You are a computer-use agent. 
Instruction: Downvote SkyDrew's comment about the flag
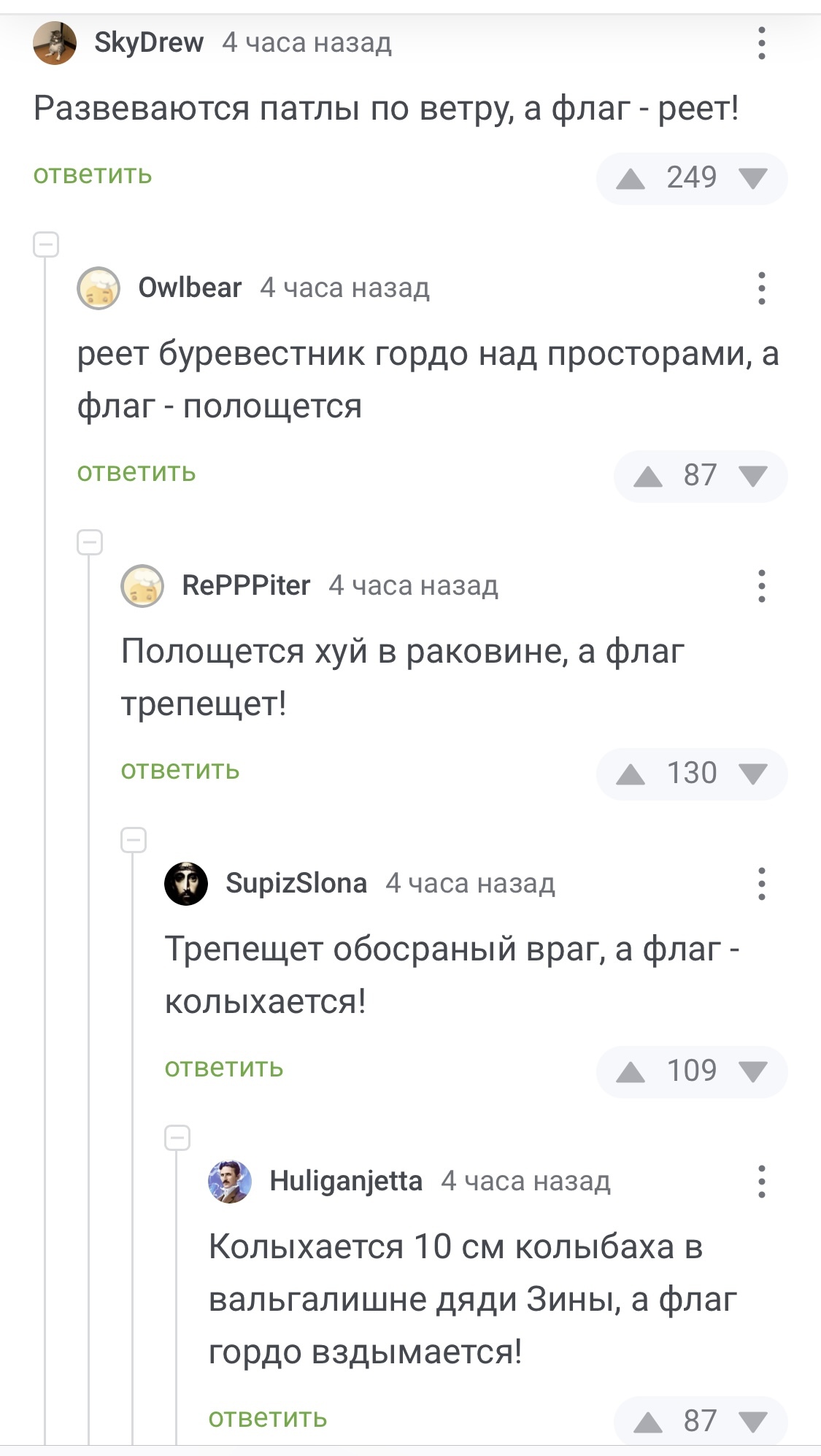click(x=752, y=178)
